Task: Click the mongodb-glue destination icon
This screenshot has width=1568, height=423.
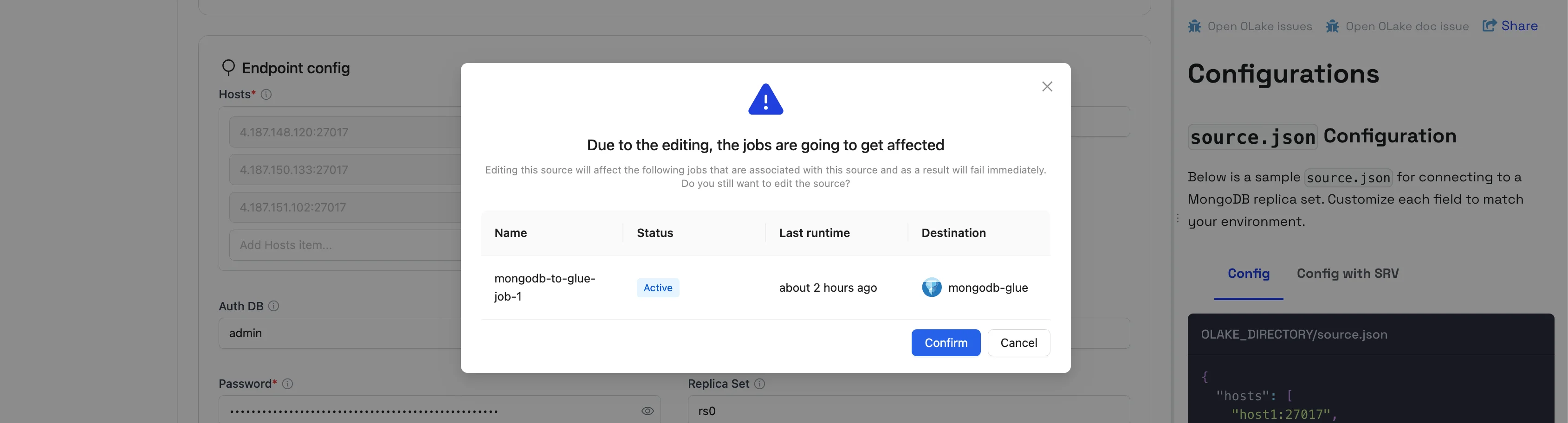Action: coord(931,287)
